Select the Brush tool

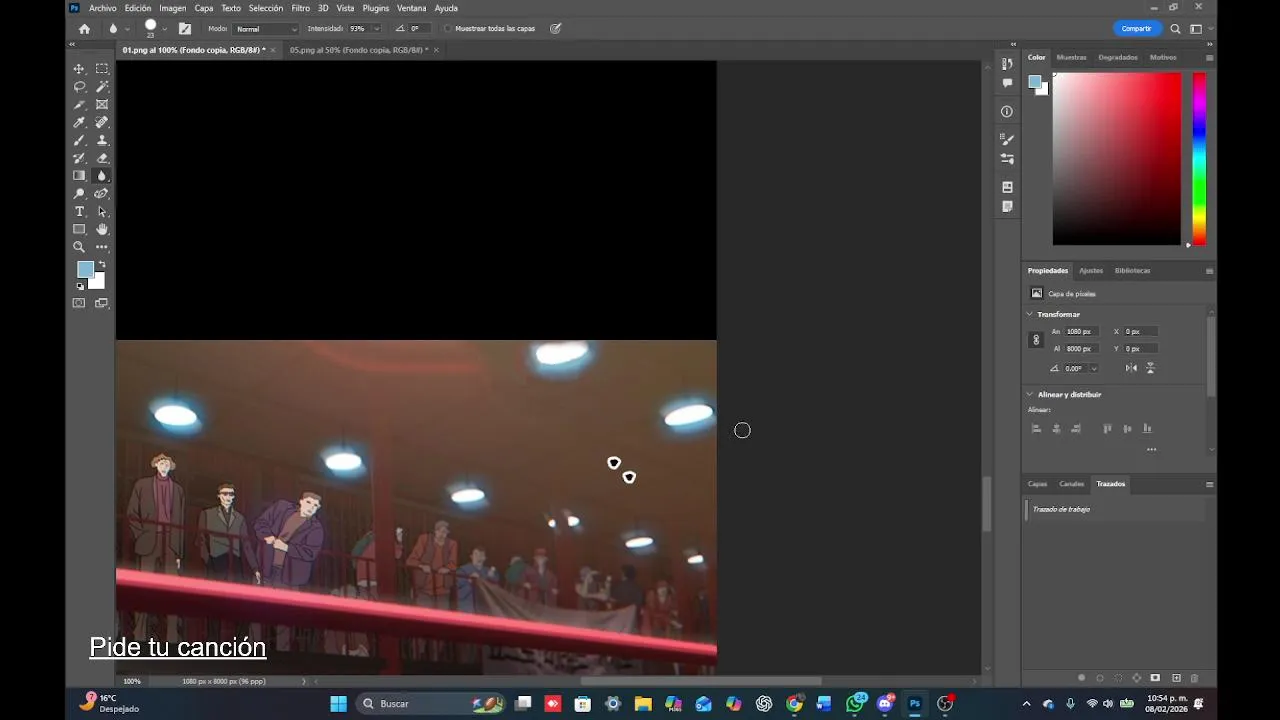pyautogui.click(x=79, y=140)
